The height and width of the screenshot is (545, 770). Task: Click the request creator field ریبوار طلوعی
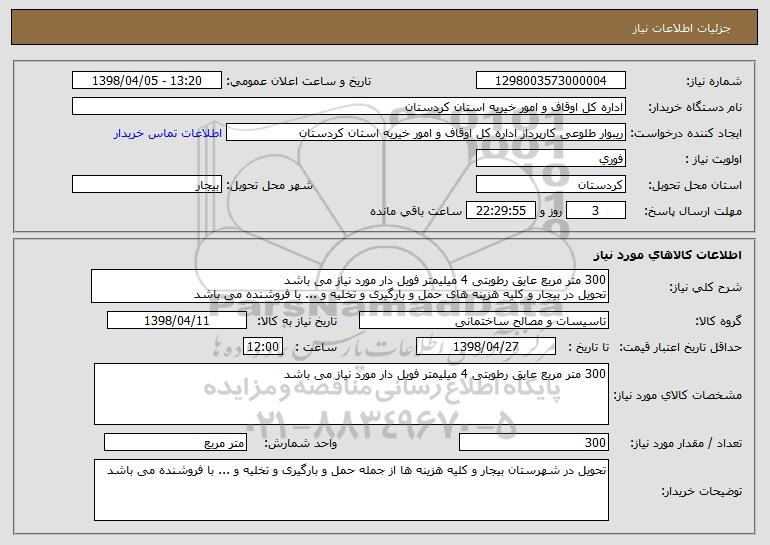click(x=426, y=132)
